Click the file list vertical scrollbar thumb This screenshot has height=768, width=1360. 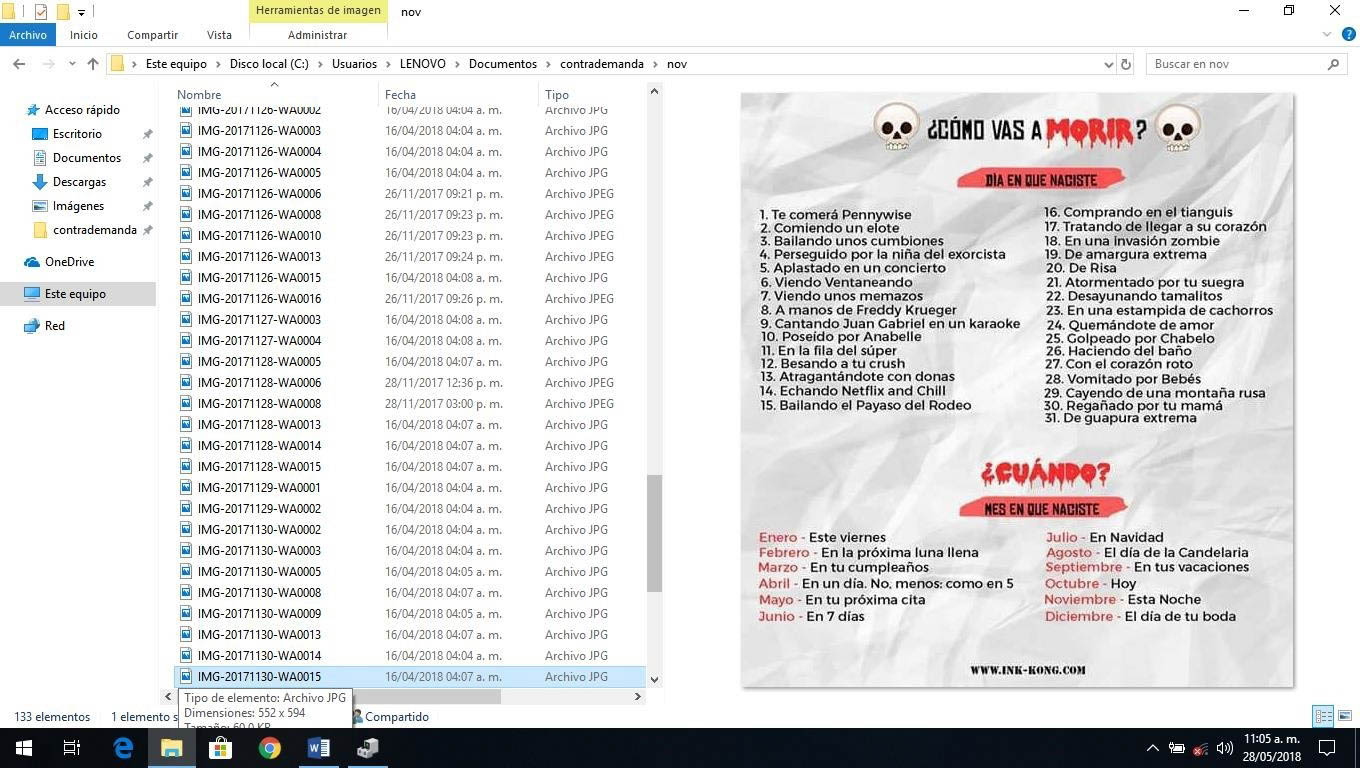[x=655, y=532]
